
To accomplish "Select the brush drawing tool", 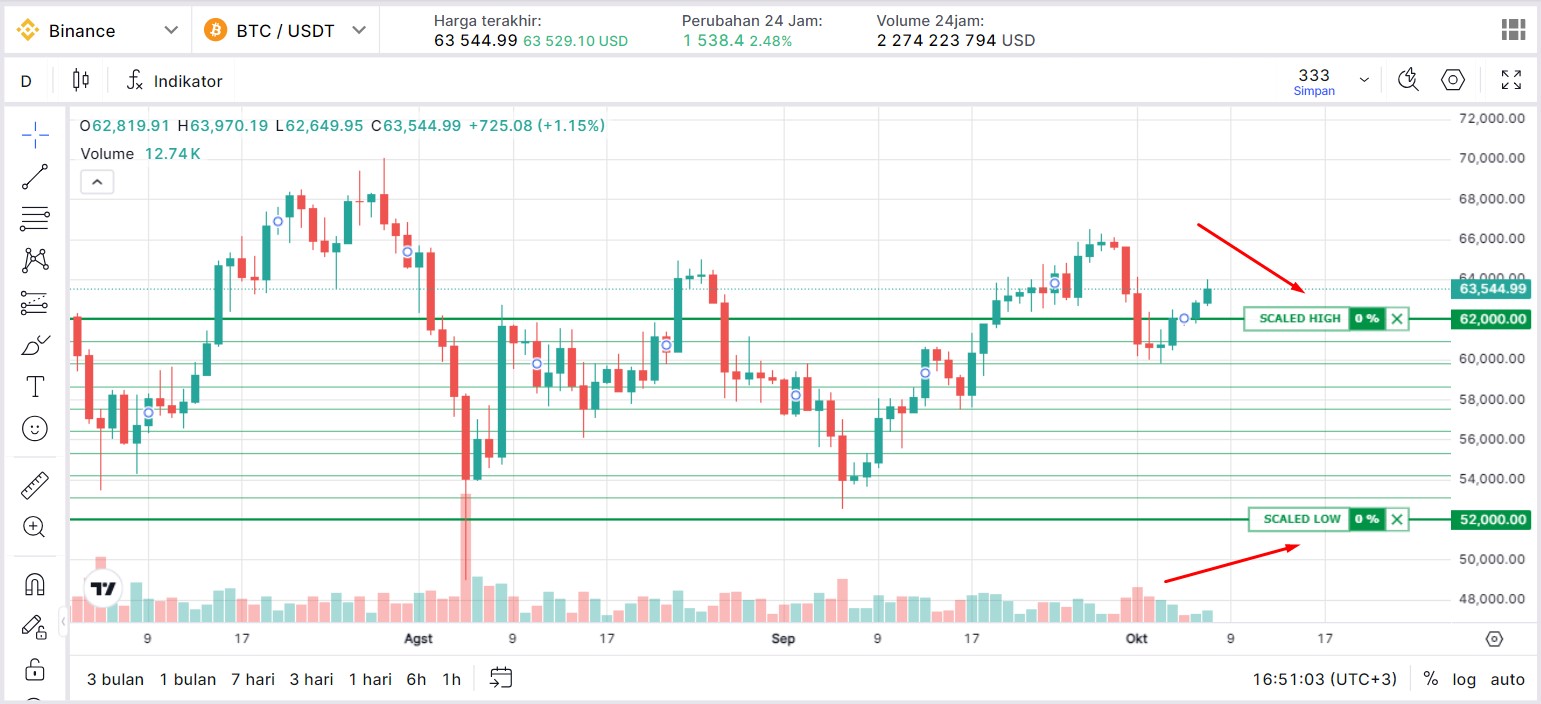I will point(35,345).
